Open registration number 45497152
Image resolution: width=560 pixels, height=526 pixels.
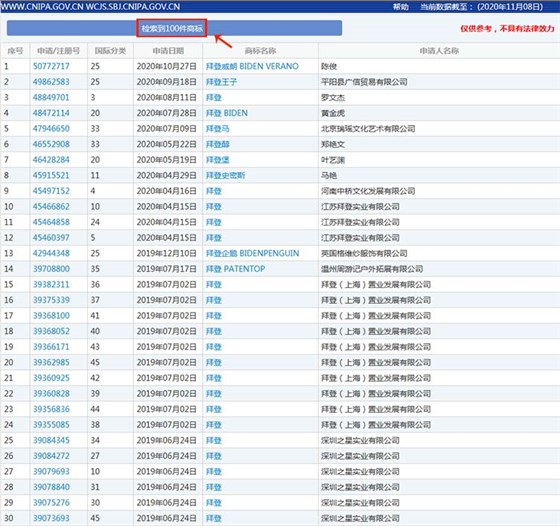point(51,191)
